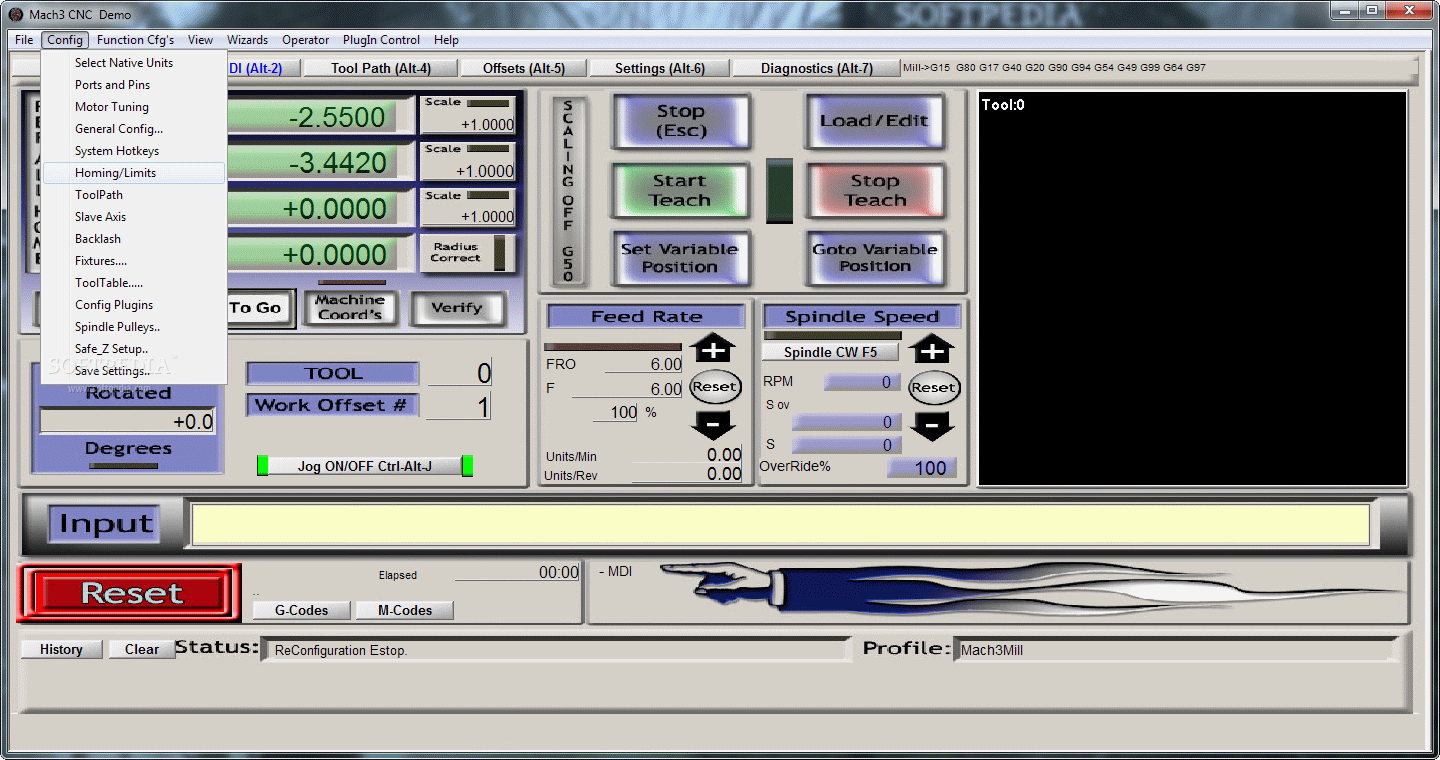Viewport: 1440px width, 760px height.
Task: Click the red Reset E-stop button
Action: [131, 593]
